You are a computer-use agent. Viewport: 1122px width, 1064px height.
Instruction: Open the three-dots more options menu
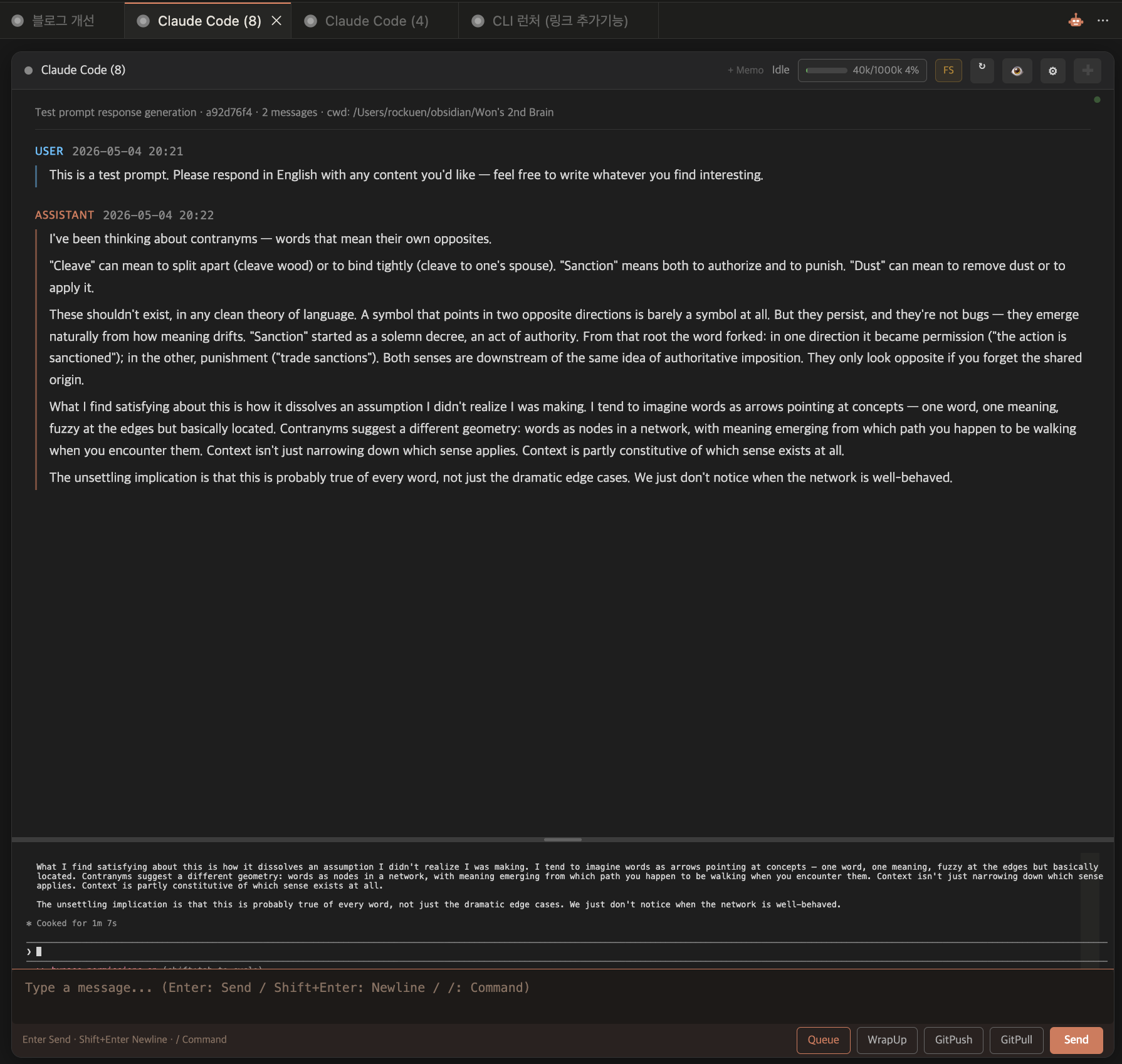pos(1103,21)
